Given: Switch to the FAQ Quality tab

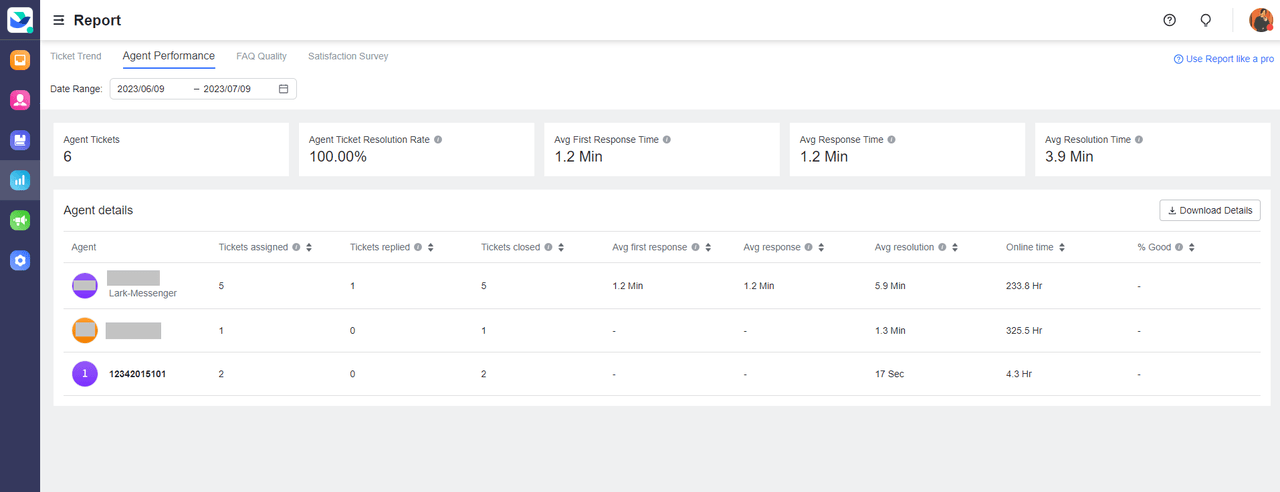Looking at the screenshot, I should coord(261,57).
